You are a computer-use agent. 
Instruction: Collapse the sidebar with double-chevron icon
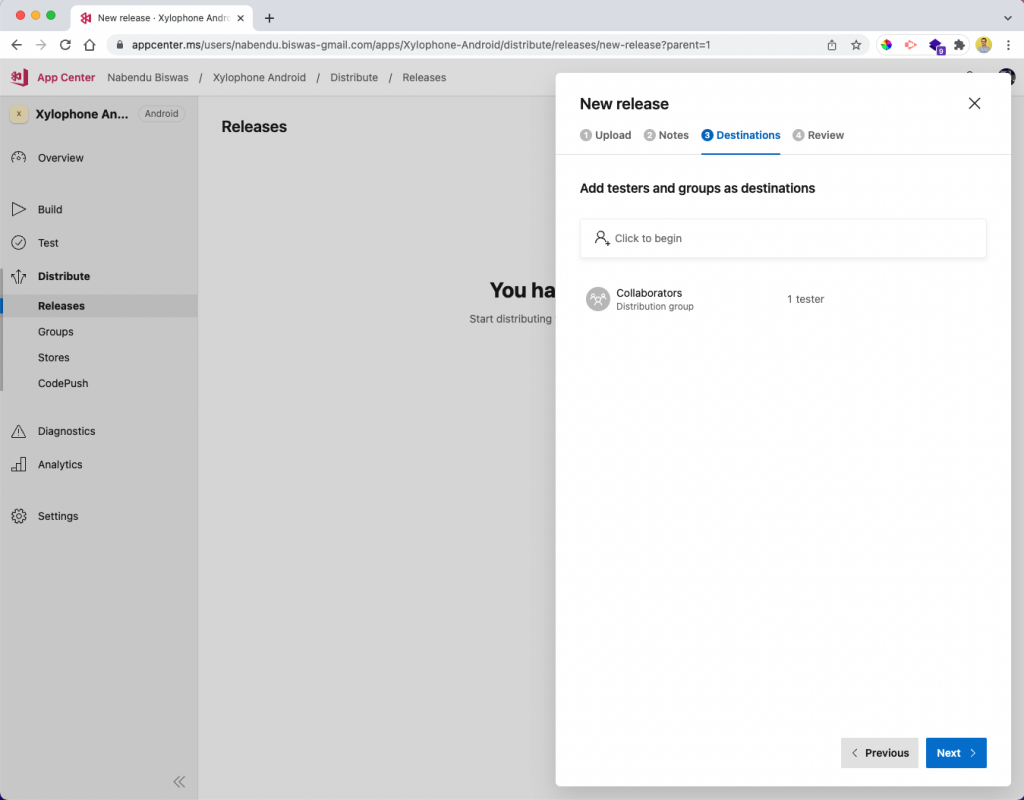coord(179,781)
